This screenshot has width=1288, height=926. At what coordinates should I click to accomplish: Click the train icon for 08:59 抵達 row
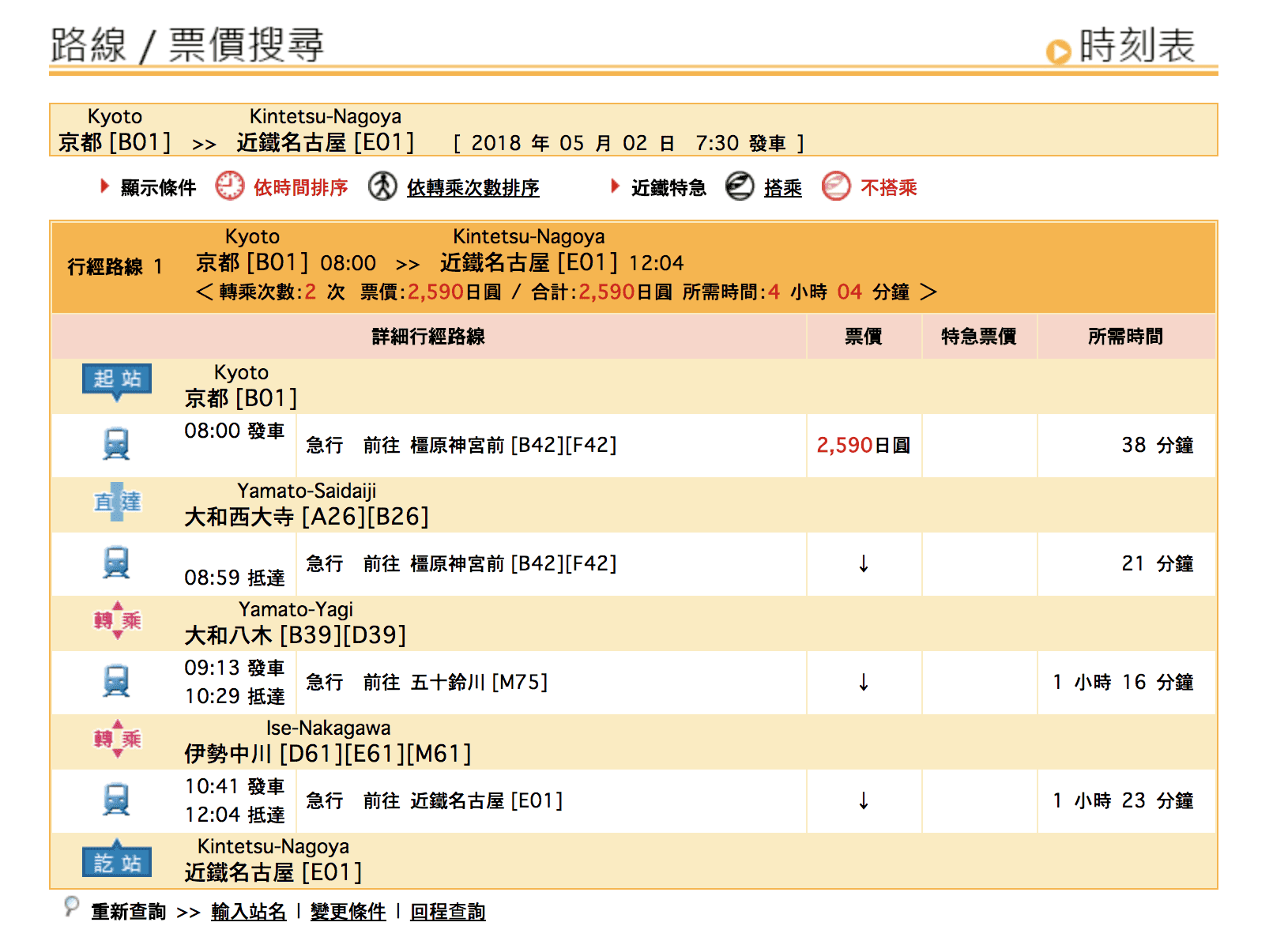tap(116, 563)
